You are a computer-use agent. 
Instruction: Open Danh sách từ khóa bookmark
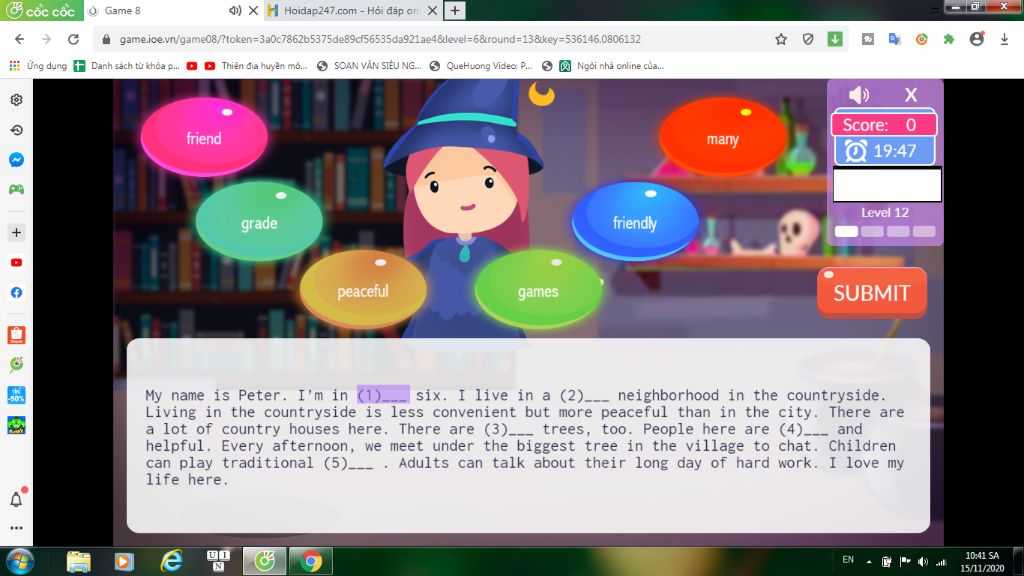127,66
